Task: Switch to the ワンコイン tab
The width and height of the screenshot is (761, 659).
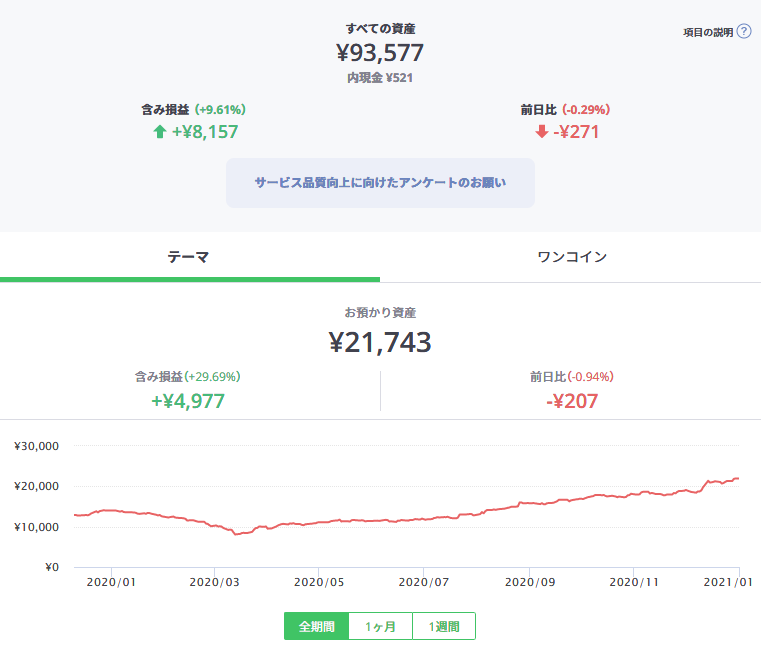Action: 571,257
